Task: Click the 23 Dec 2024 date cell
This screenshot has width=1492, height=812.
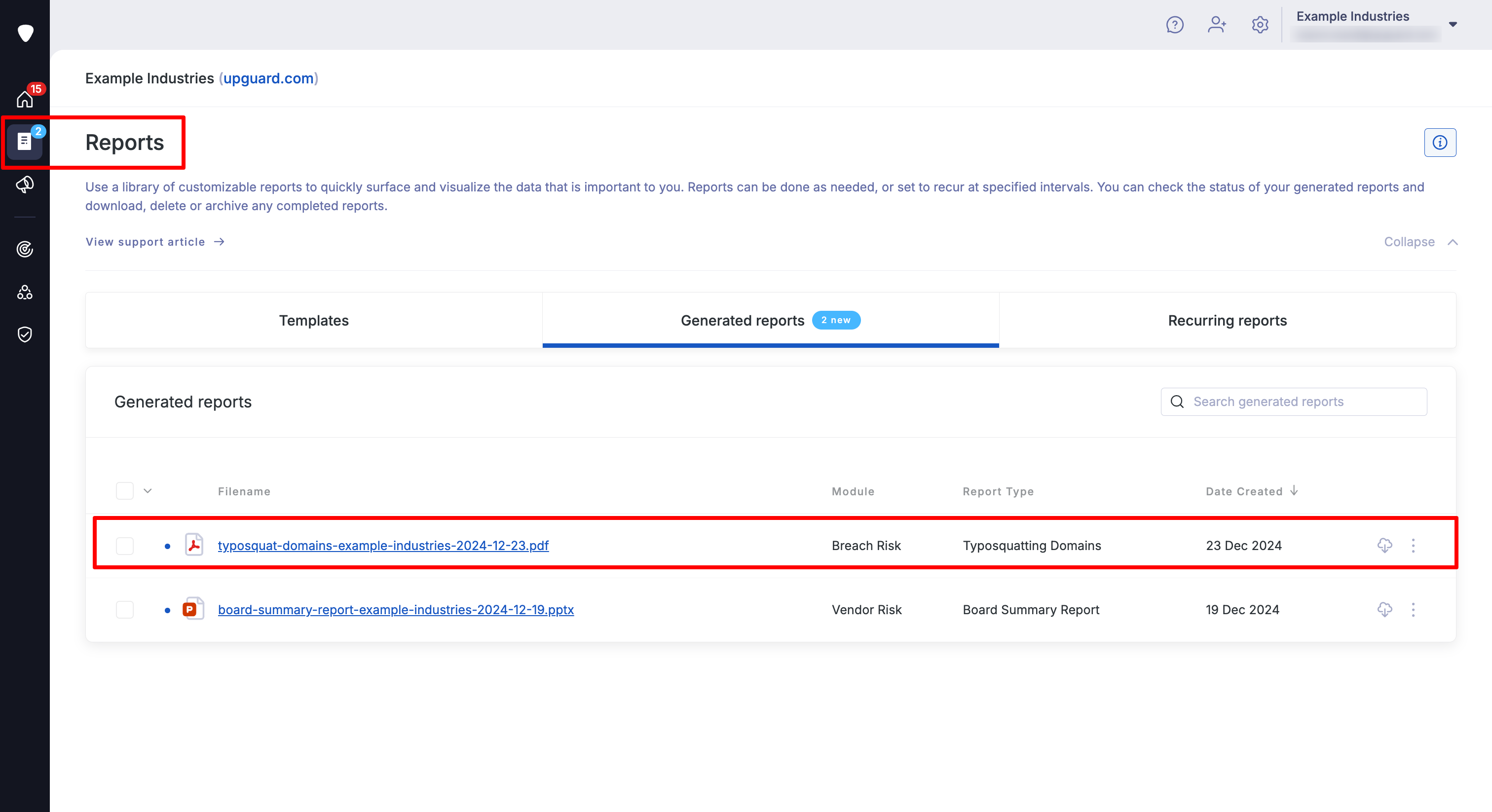Action: 1243,546
